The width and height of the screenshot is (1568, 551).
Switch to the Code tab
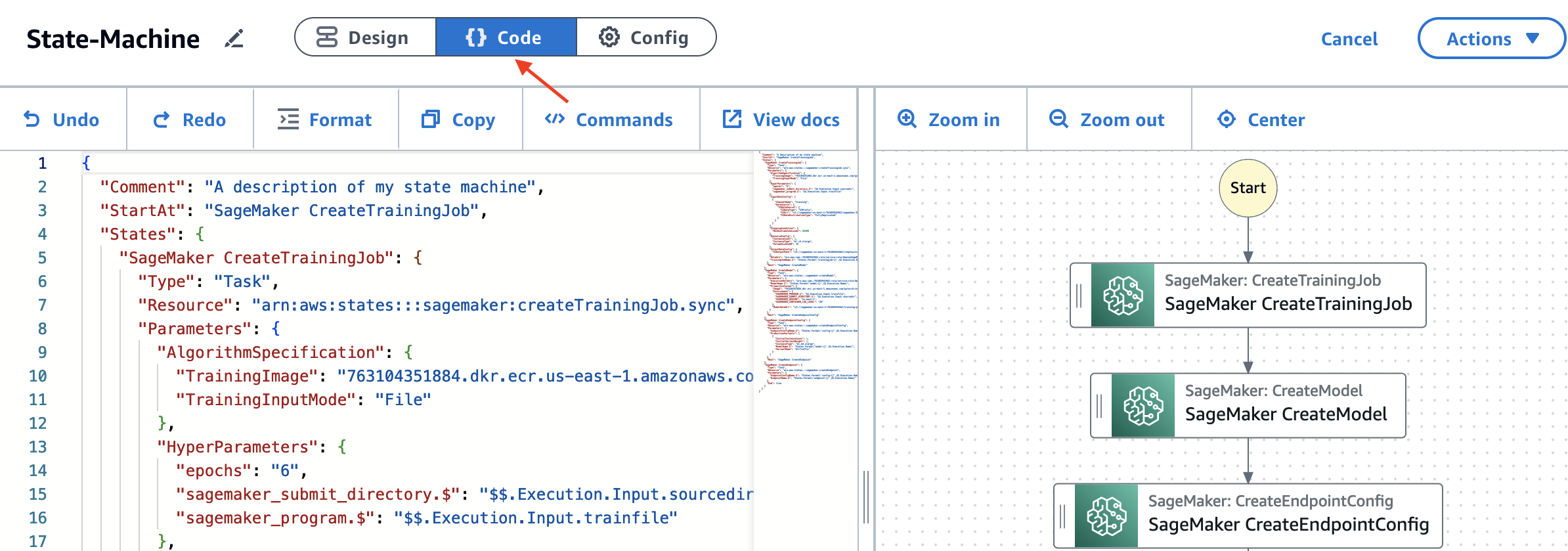(506, 37)
